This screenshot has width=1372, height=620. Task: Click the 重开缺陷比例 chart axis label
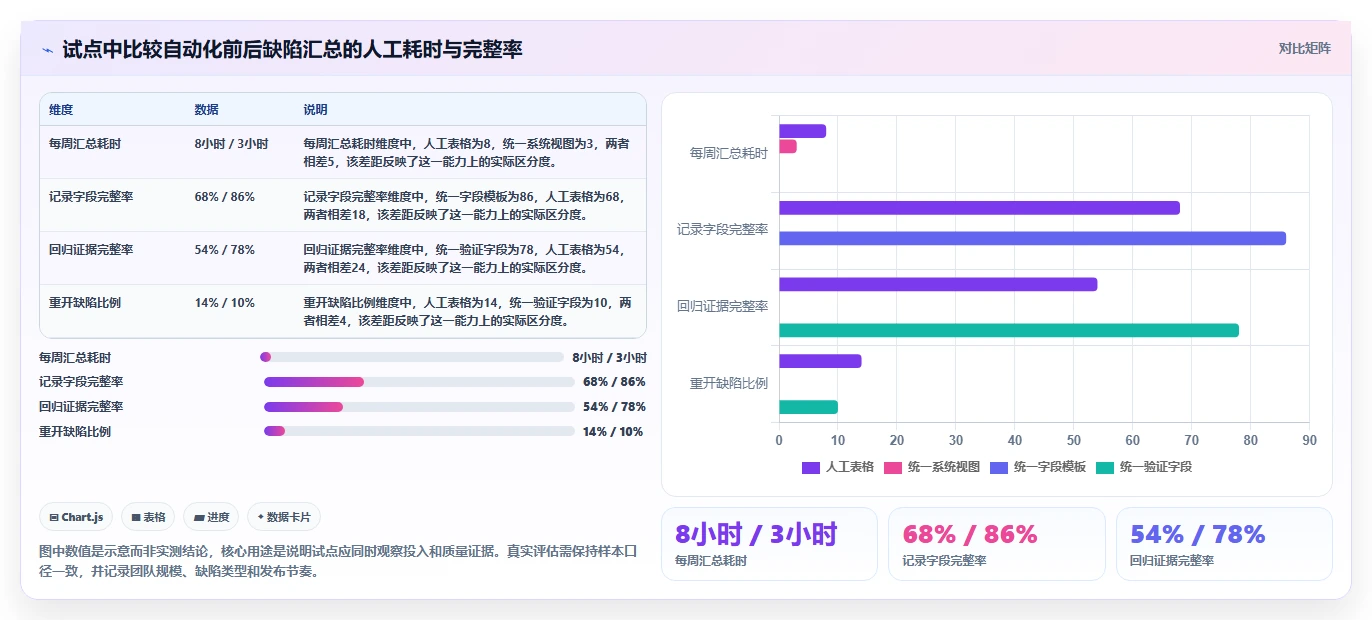[728, 383]
